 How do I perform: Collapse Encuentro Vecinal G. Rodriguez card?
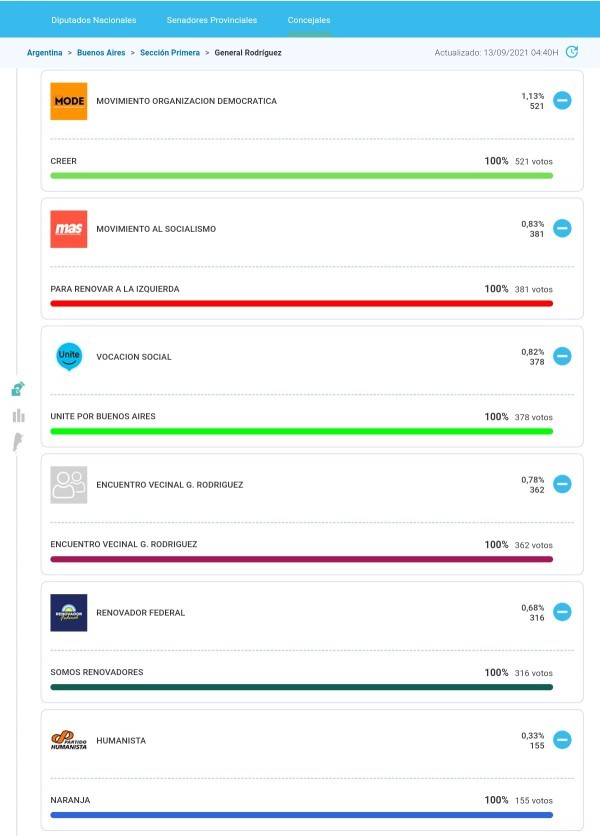point(562,484)
